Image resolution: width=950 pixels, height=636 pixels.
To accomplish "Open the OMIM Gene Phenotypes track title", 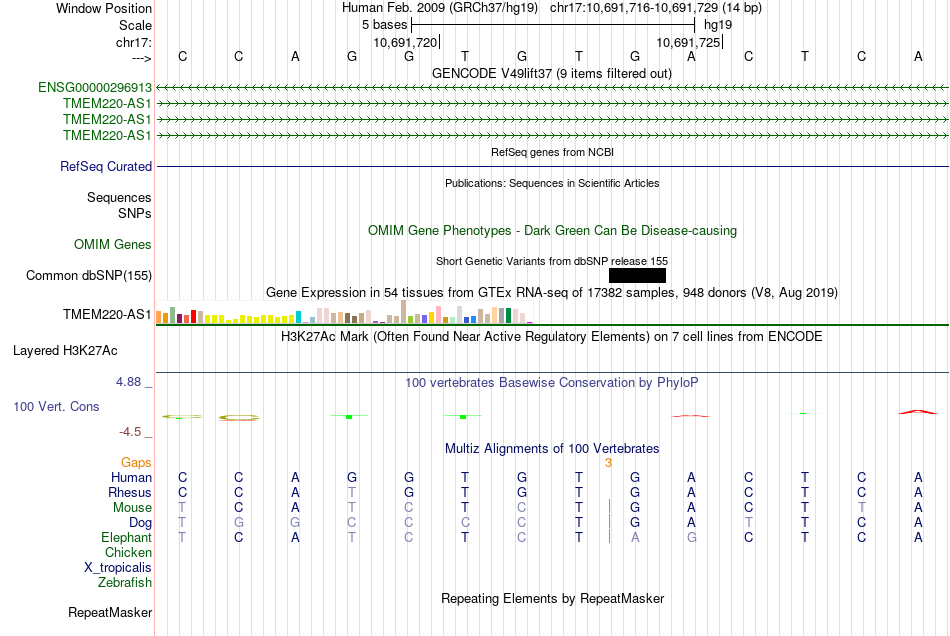I will (552, 231).
